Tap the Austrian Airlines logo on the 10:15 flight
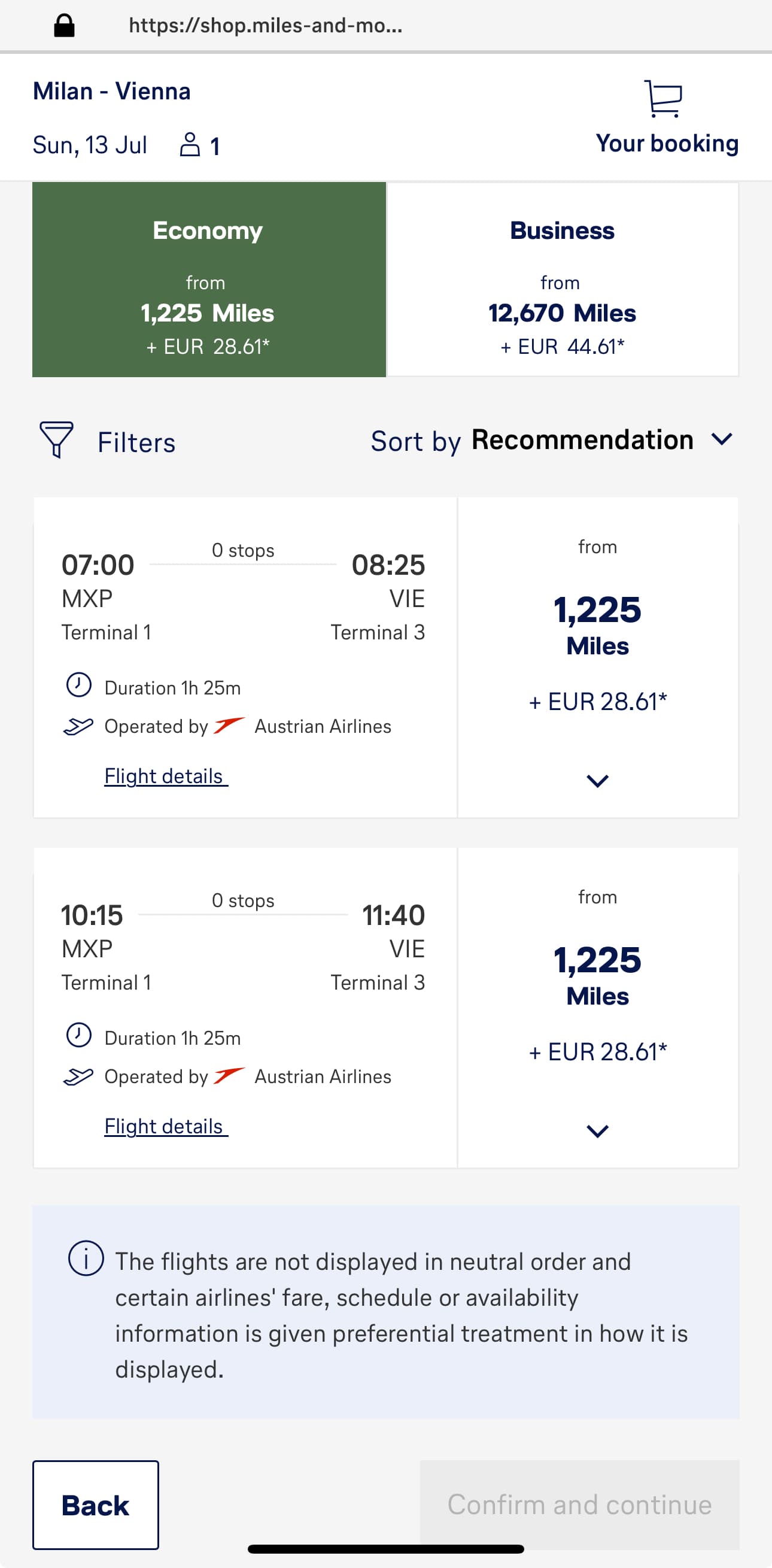772x1568 pixels. [229, 1075]
